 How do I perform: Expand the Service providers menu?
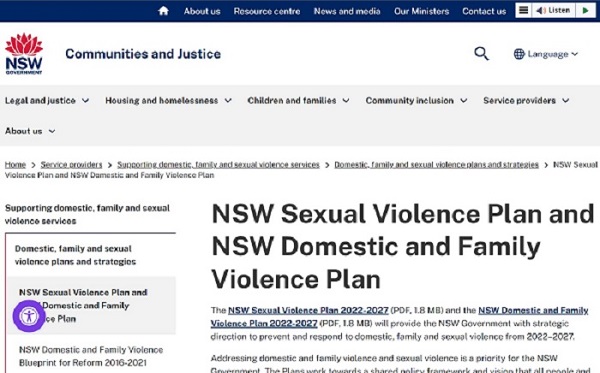click(526, 101)
